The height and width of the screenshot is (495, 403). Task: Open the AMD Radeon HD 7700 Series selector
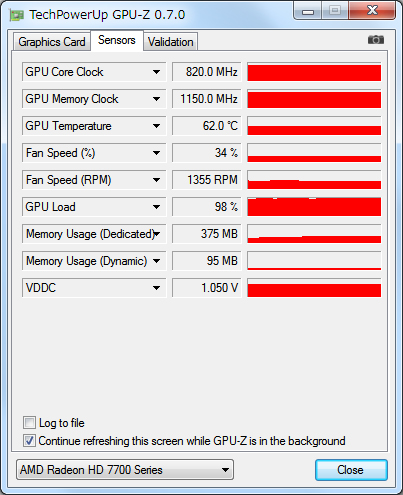125,470
